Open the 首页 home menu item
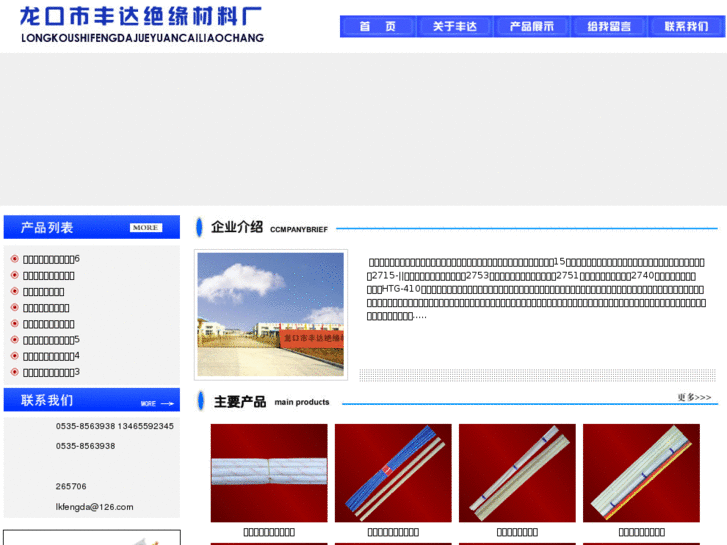Viewport: 727px width, 545px height. point(378,26)
